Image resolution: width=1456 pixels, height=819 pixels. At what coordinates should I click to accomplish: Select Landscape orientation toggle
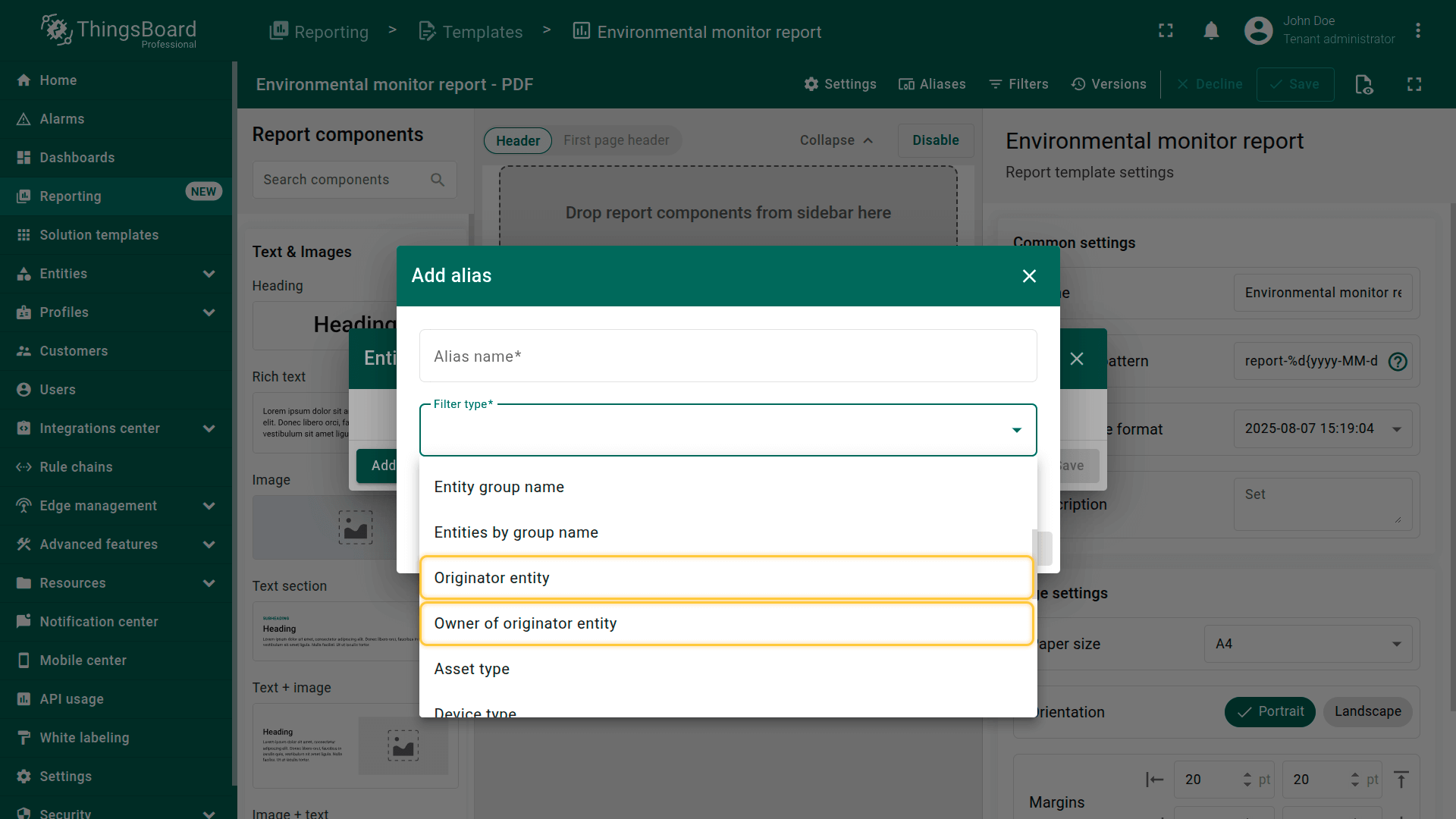coord(1367,711)
